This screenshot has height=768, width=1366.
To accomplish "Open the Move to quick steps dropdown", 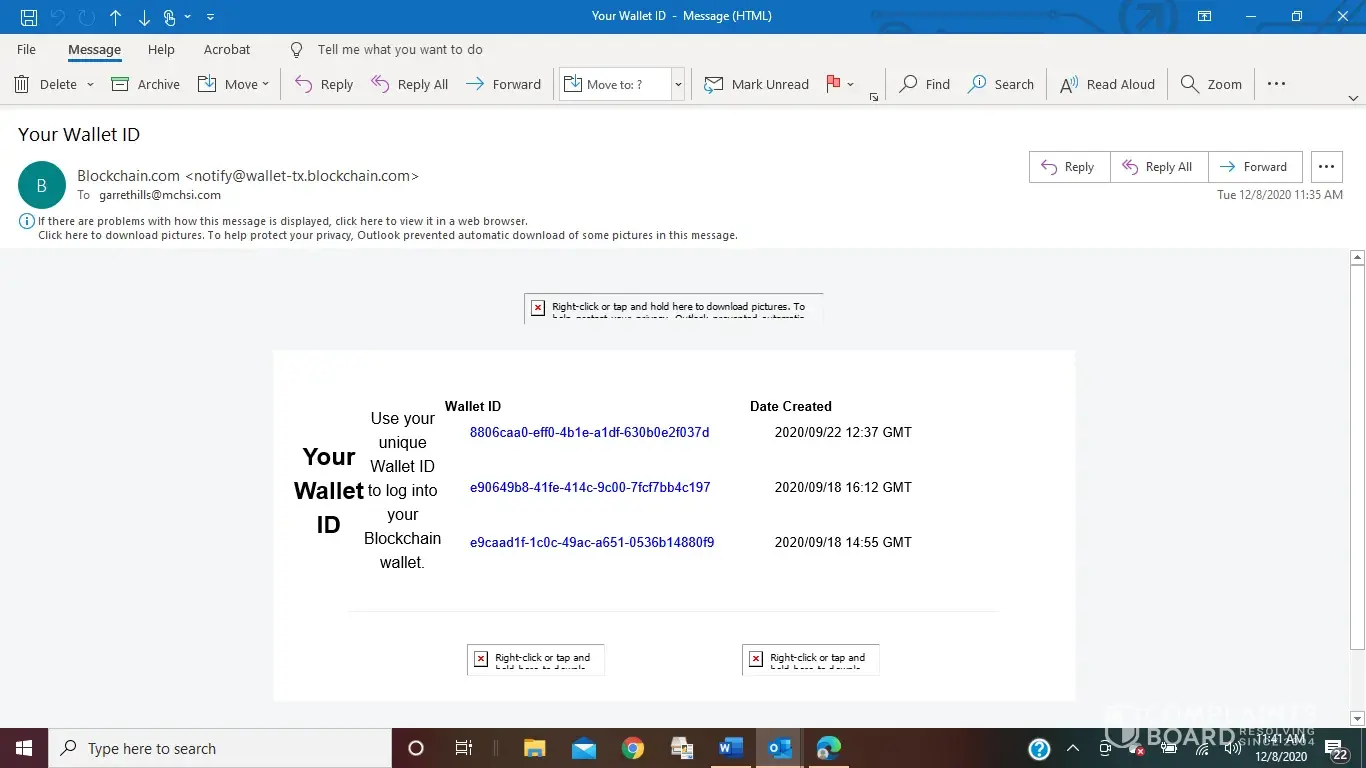I will (678, 84).
